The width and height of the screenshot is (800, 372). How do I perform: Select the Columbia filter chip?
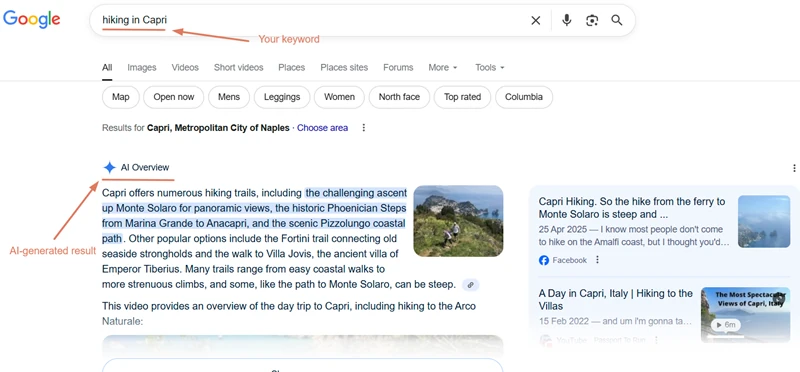pyautogui.click(x=523, y=97)
